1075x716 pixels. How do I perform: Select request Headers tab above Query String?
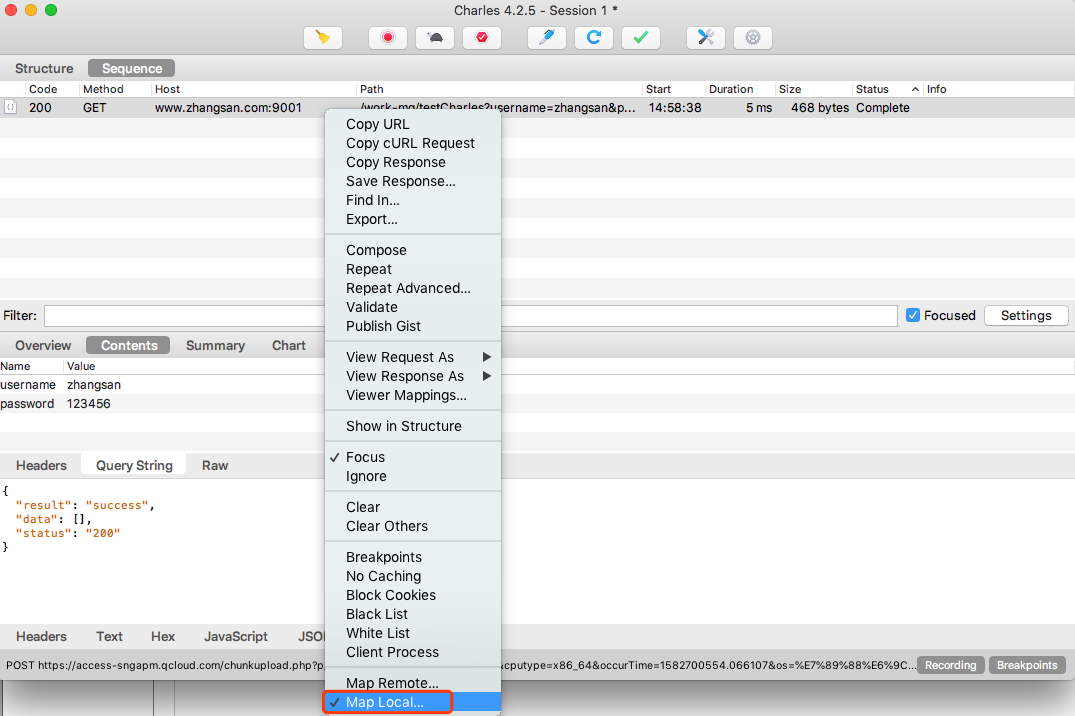point(41,466)
